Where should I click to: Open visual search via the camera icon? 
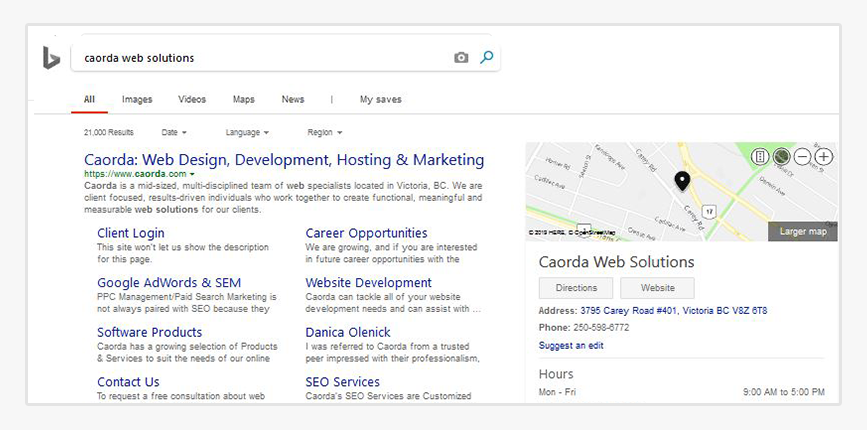coord(461,57)
